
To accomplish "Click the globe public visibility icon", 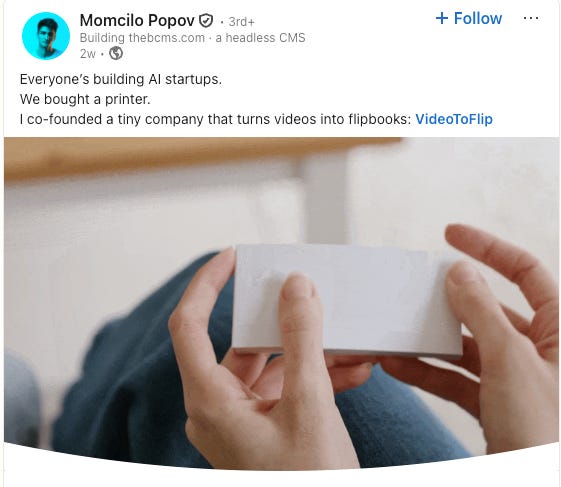I will (116, 53).
